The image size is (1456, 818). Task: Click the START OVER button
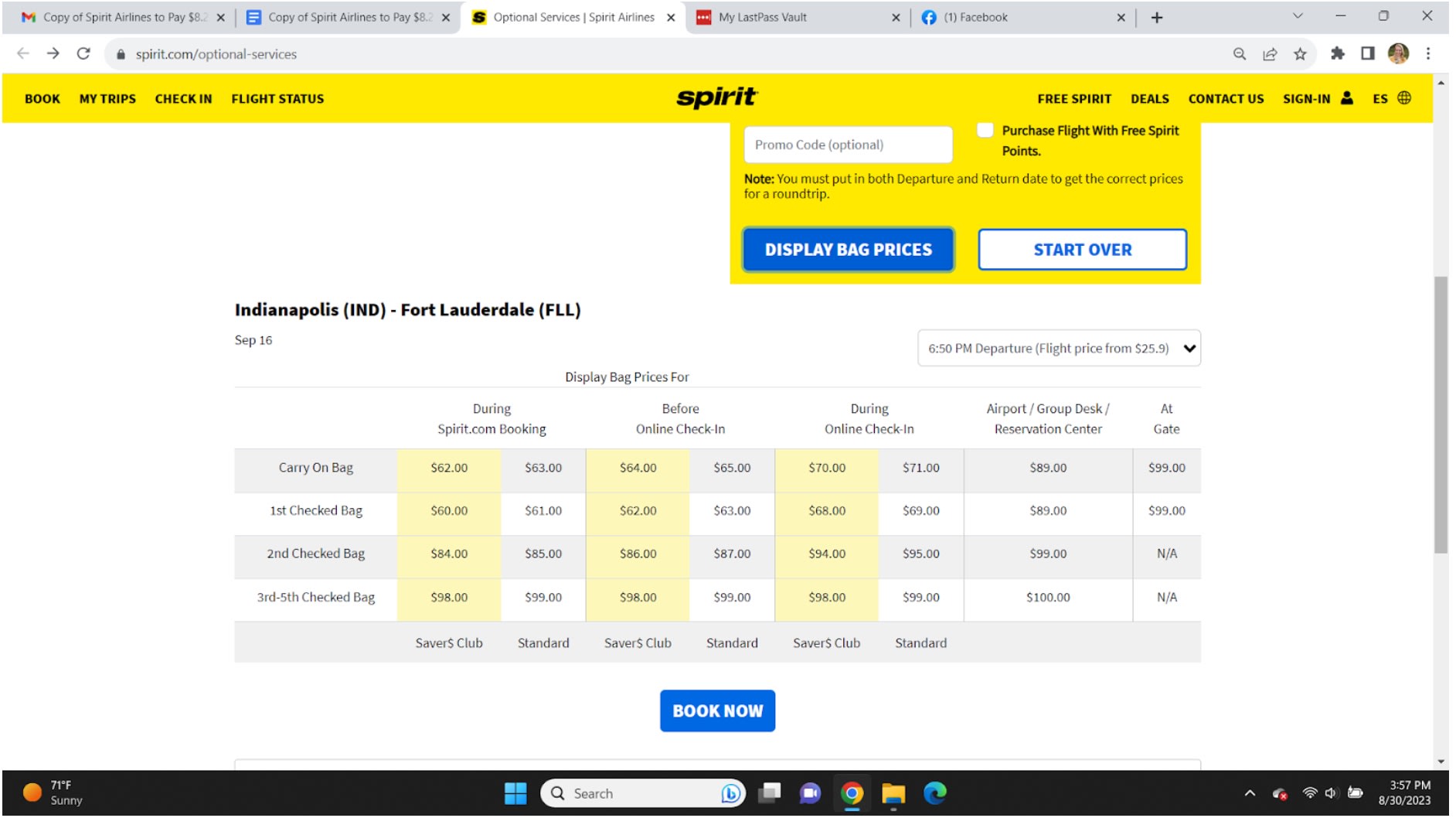(1082, 250)
